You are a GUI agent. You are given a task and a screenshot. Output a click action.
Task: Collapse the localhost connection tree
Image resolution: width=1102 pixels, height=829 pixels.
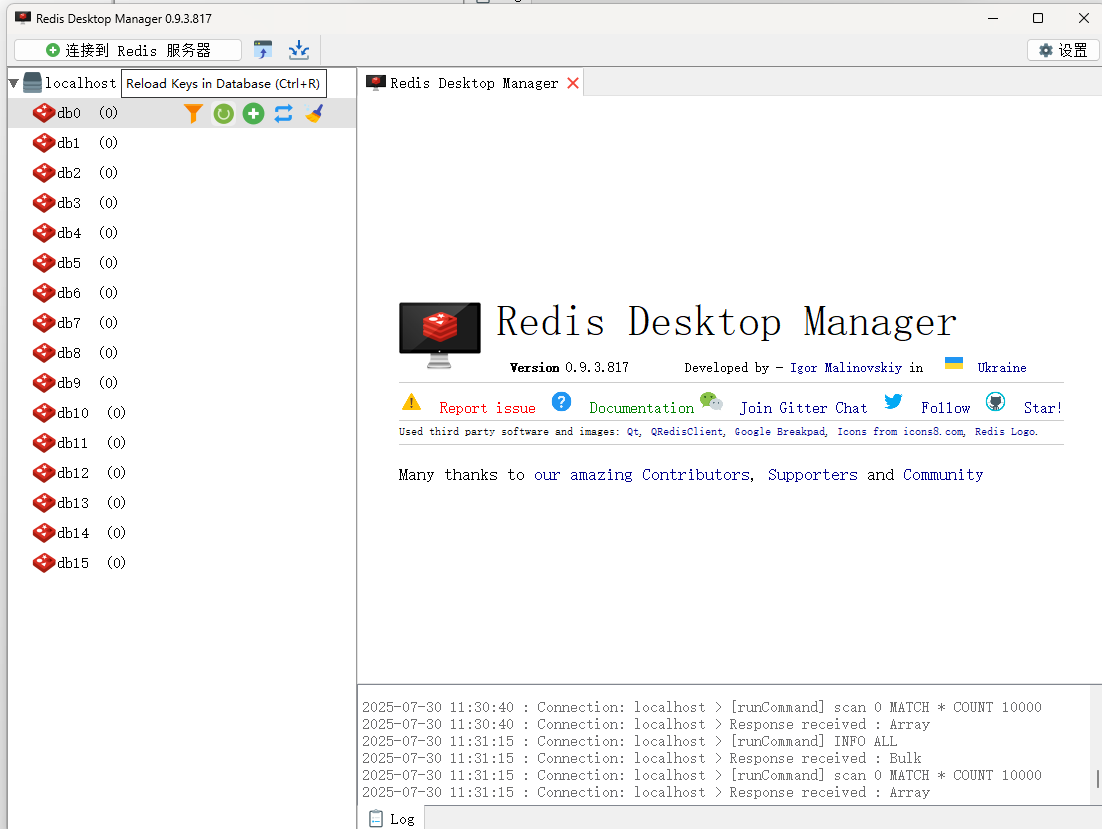pos(13,84)
